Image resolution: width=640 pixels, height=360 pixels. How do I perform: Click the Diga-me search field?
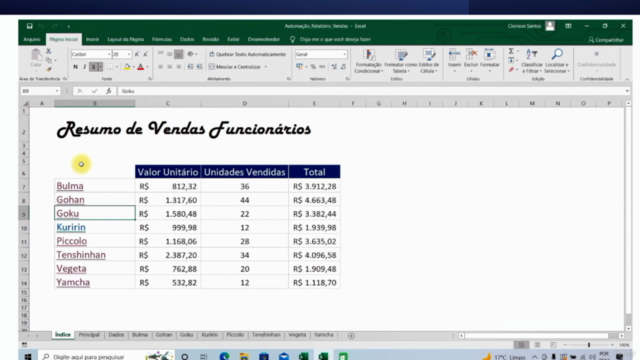[335, 40]
